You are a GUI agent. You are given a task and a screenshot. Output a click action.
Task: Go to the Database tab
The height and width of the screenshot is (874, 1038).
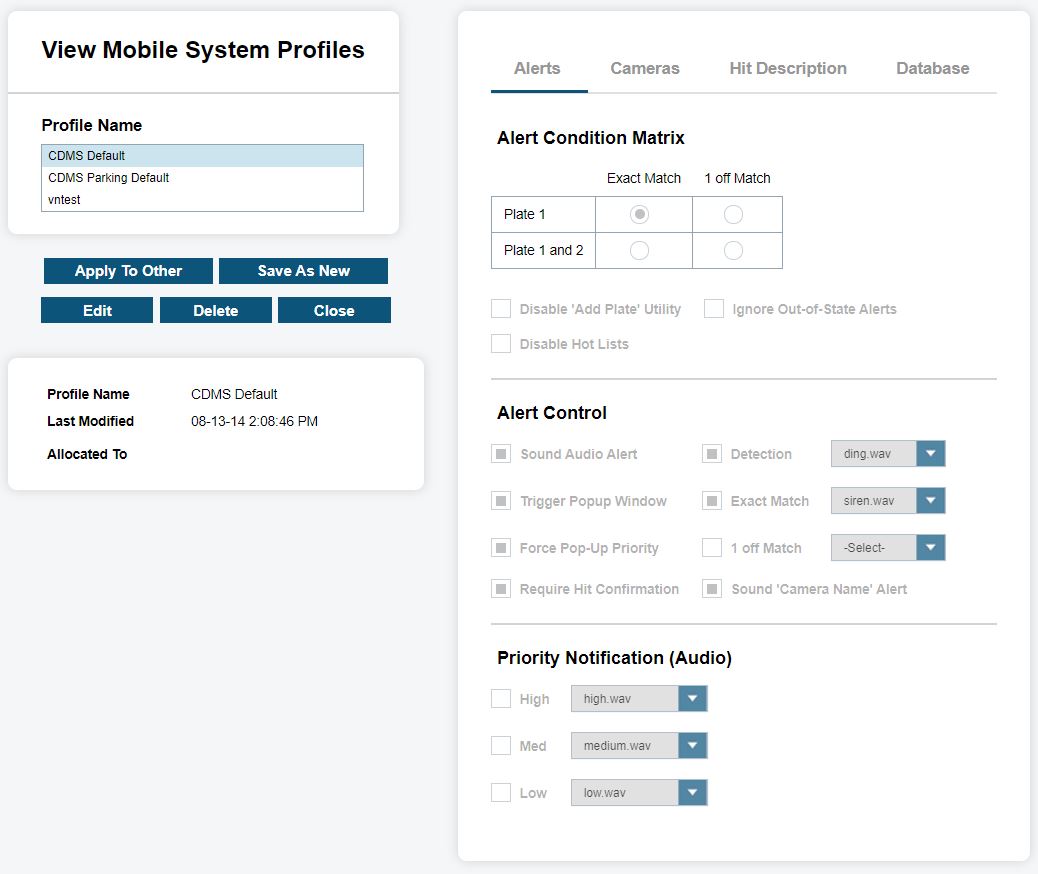click(932, 69)
